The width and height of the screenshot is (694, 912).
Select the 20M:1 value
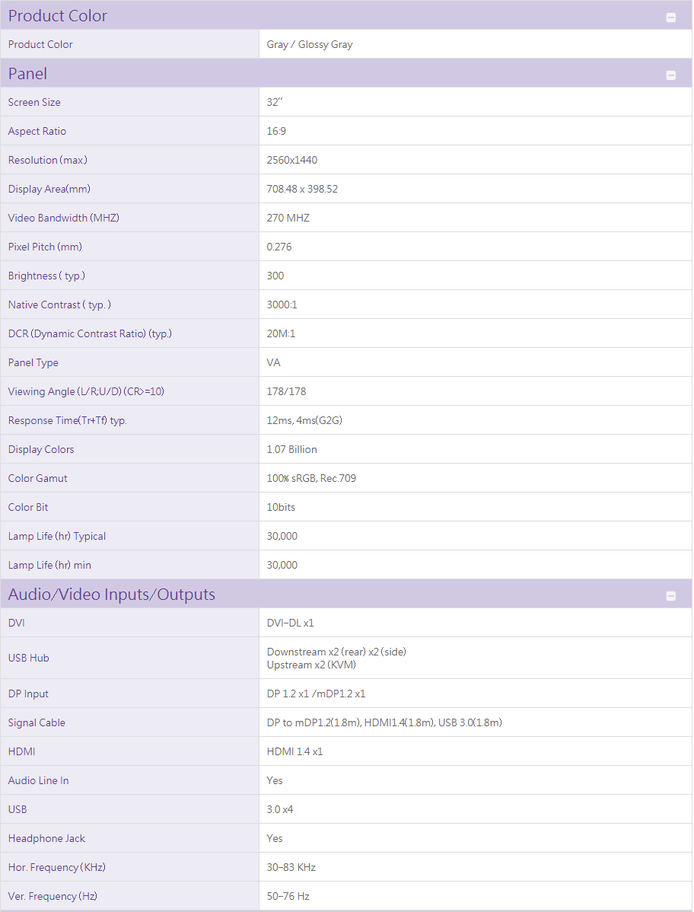point(281,334)
